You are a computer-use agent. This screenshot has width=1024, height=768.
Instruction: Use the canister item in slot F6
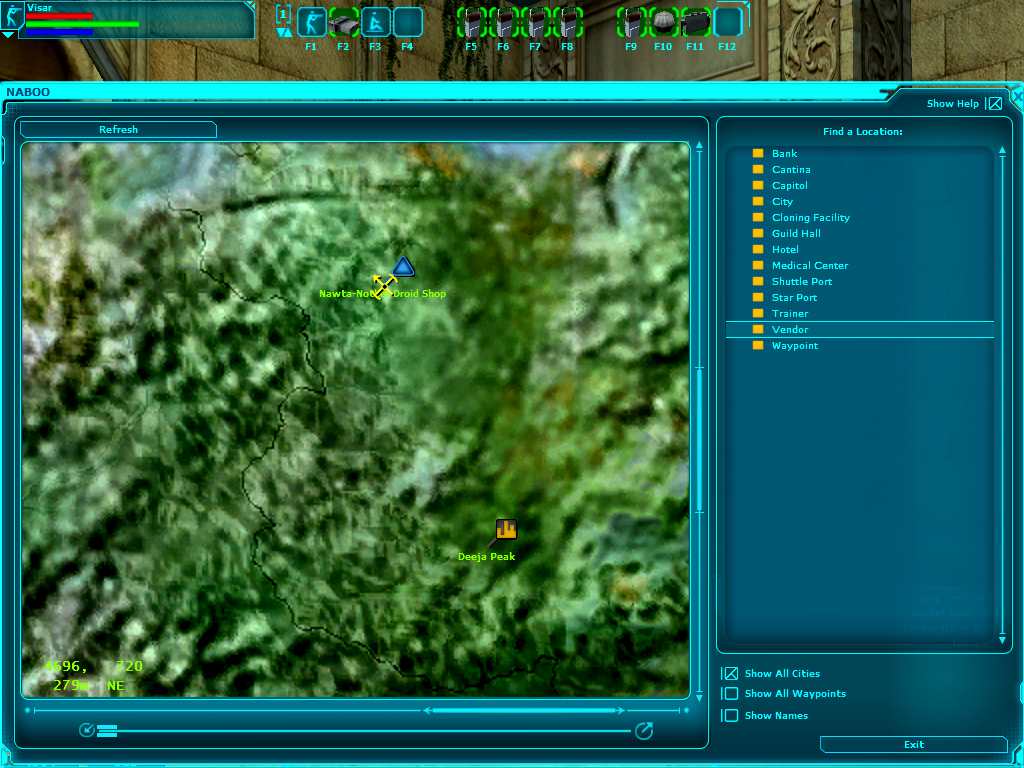pos(504,24)
